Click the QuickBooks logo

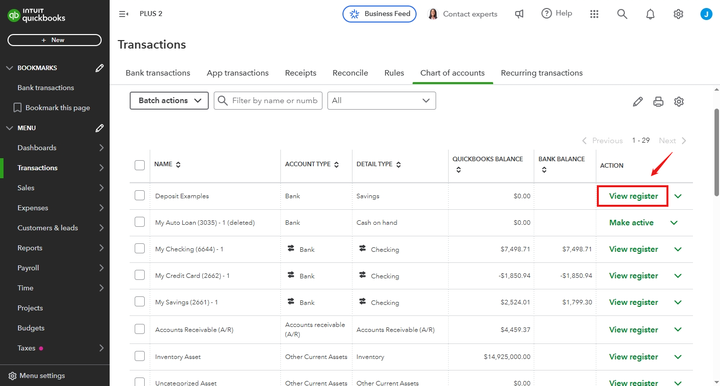click(36, 15)
